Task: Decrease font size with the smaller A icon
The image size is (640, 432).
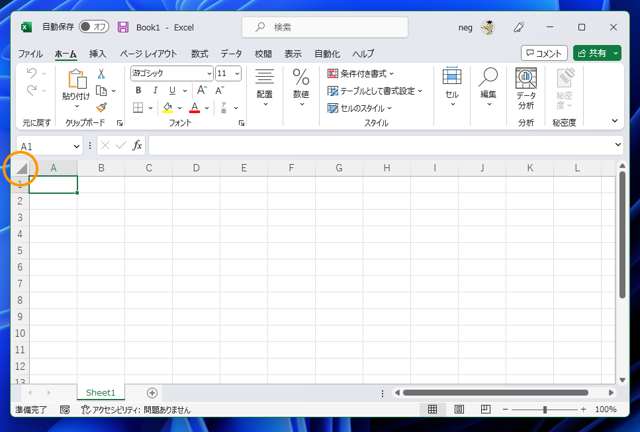Action: coord(220,90)
